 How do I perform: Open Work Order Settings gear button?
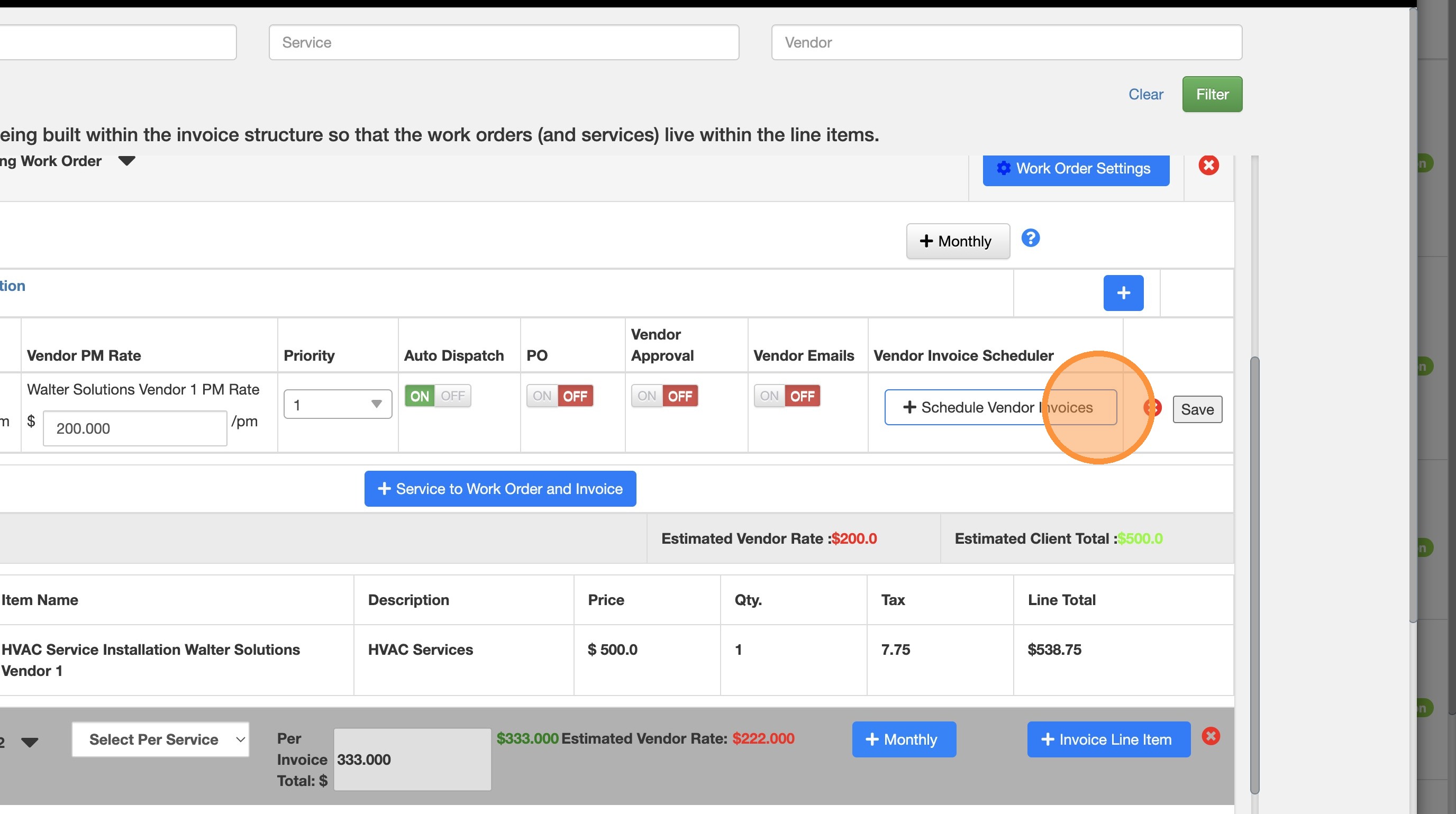(1075, 168)
